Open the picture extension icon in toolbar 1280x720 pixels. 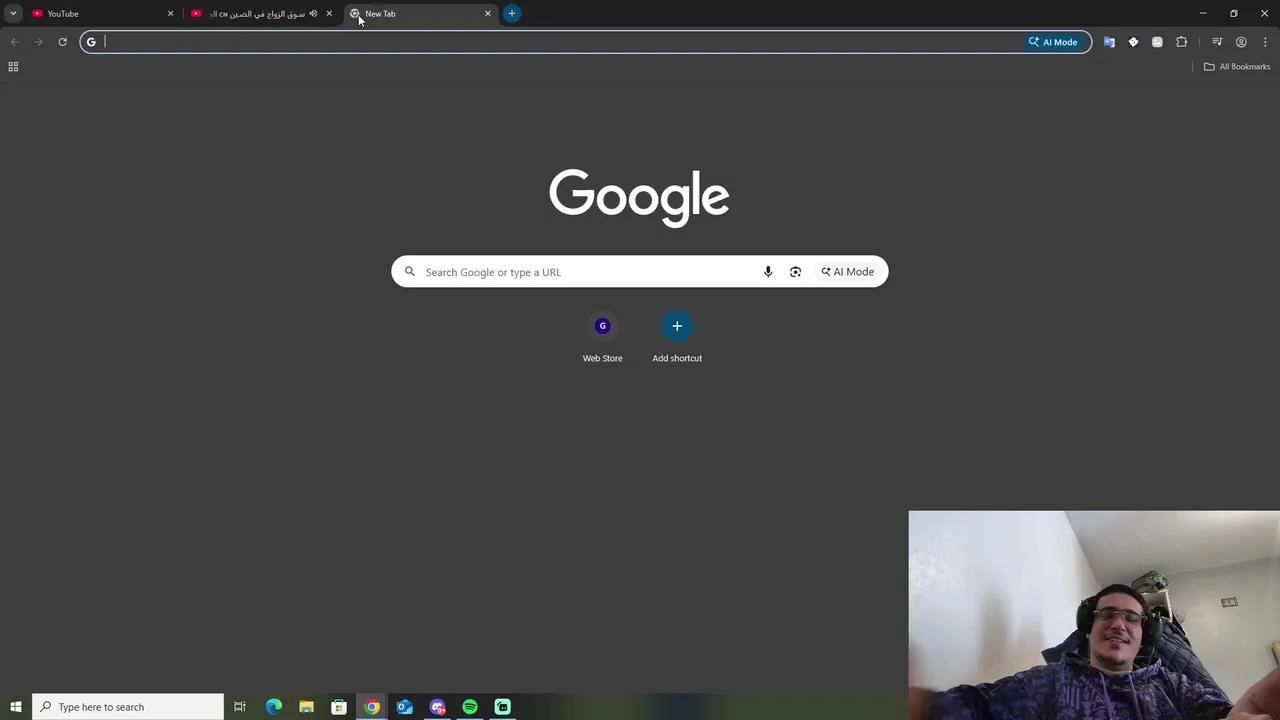click(x=1157, y=42)
